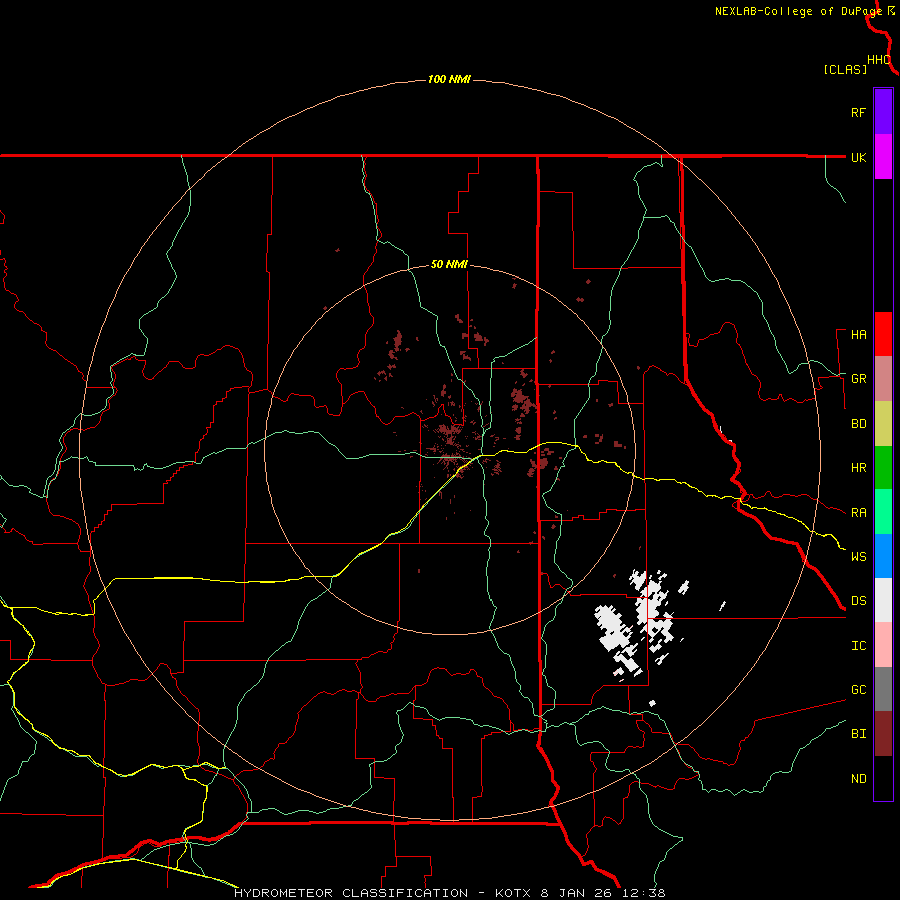
Task: Click the 100 NMI range ring label
Action: point(449,79)
